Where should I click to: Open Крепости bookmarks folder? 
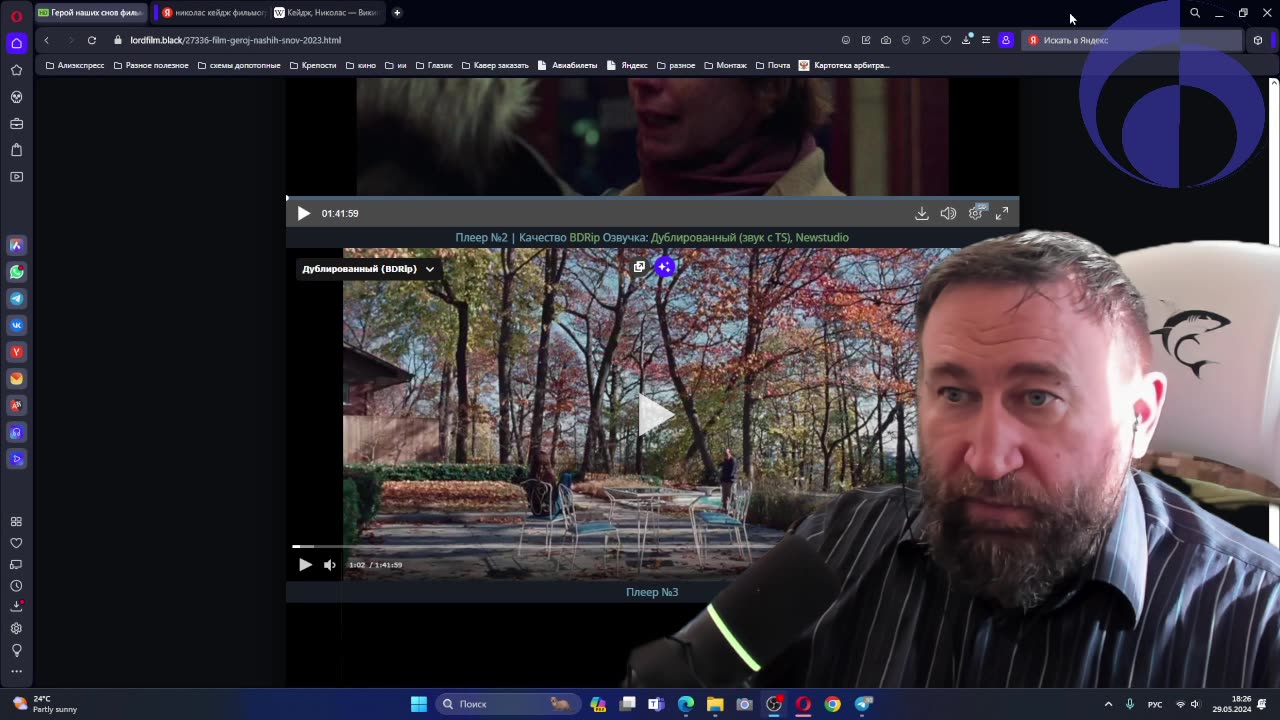coord(313,65)
